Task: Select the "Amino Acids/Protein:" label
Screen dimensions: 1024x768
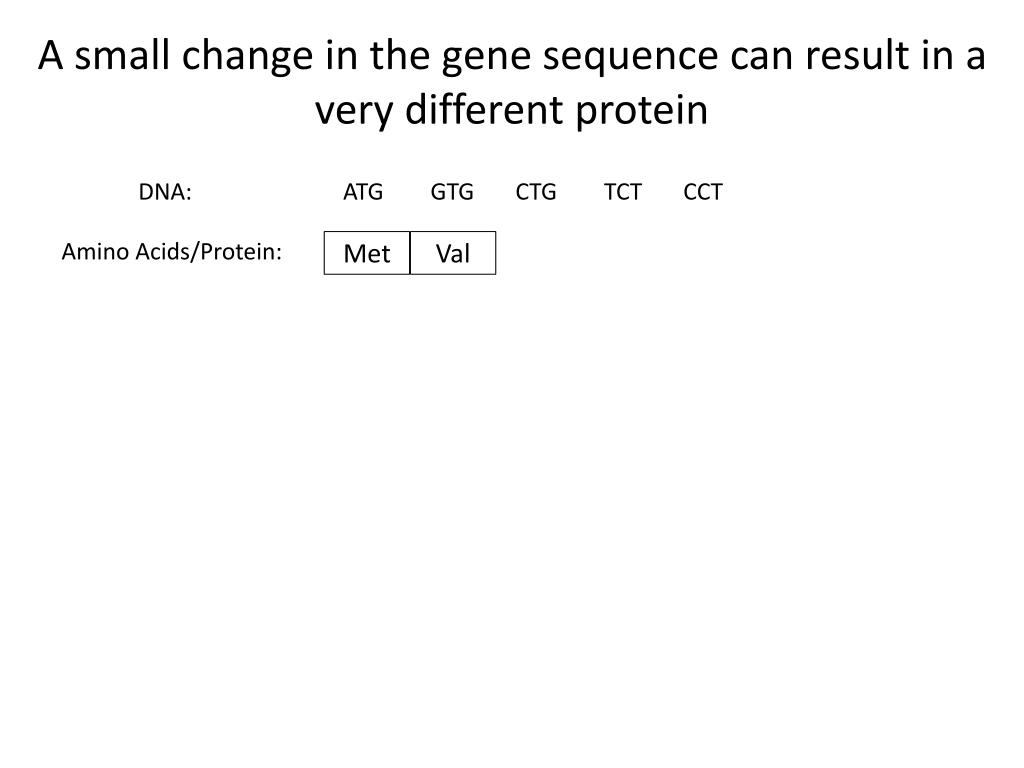Action: [172, 251]
